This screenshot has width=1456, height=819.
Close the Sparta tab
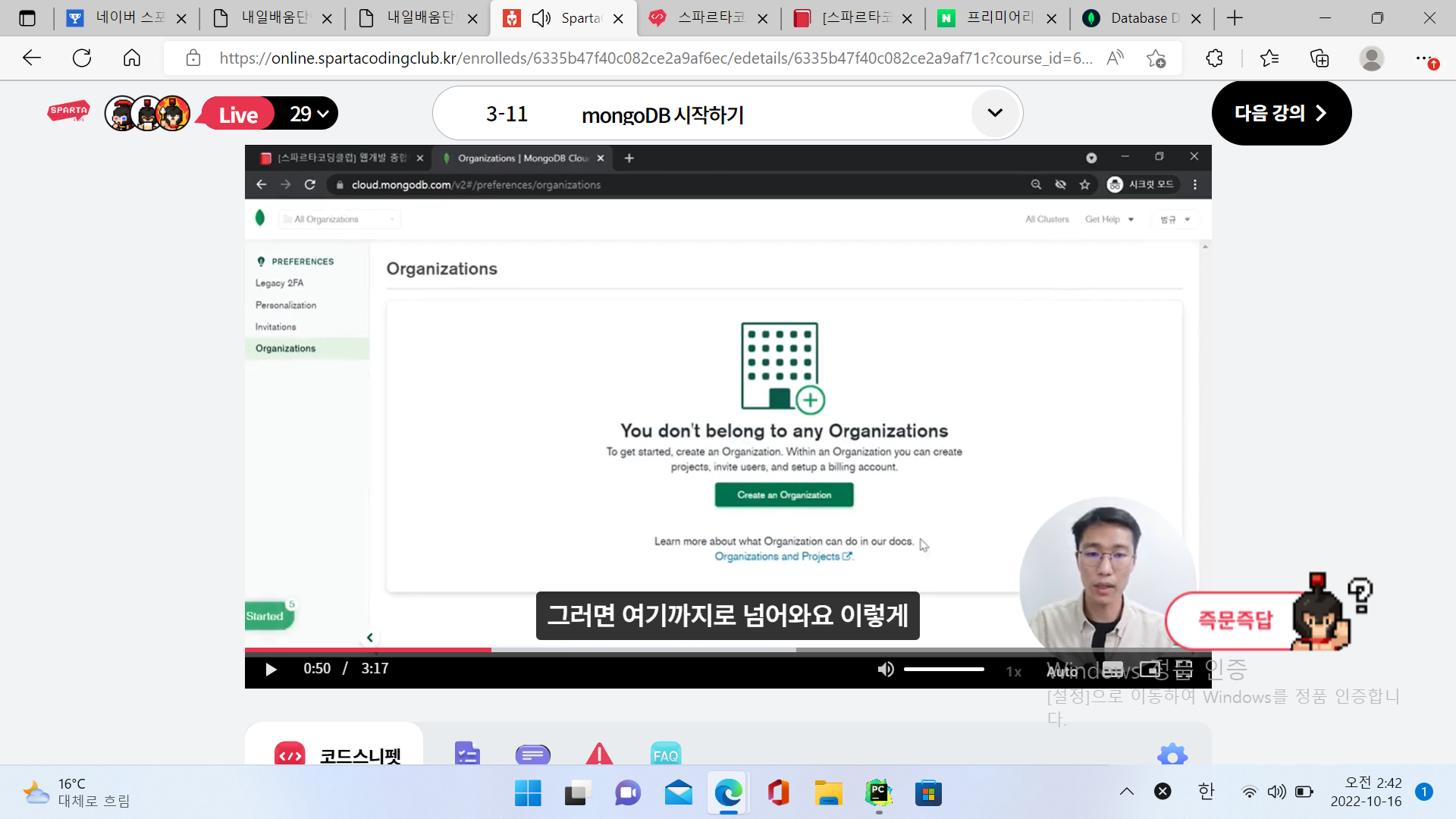point(618,18)
